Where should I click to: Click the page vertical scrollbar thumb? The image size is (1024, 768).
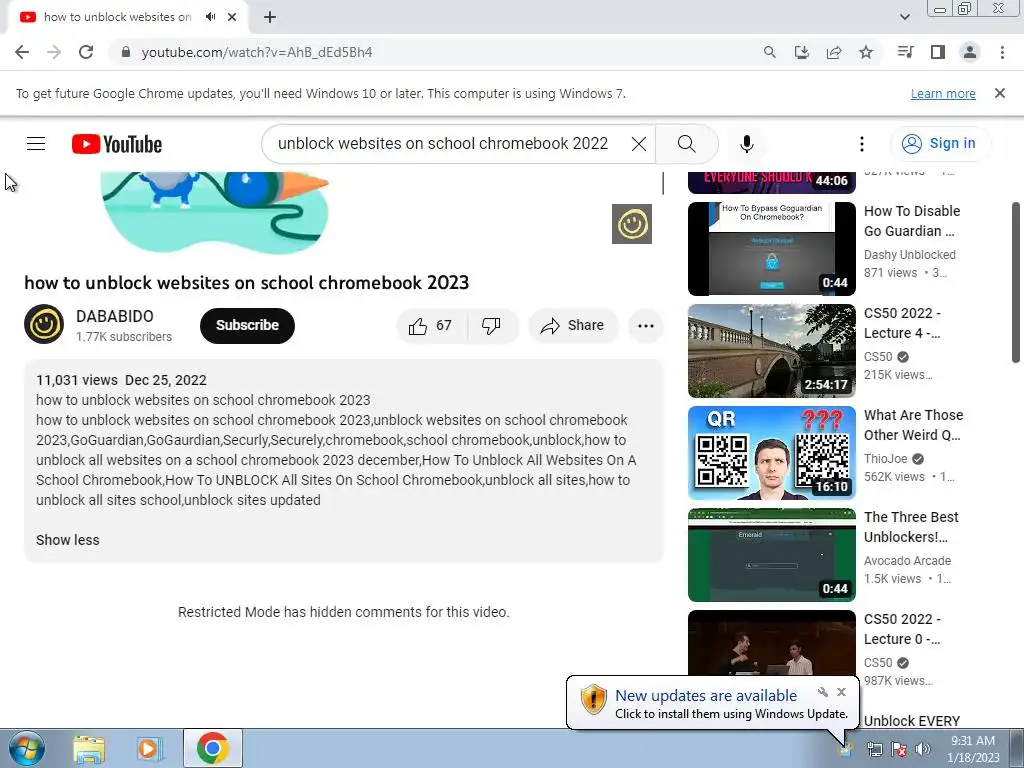(x=1016, y=282)
